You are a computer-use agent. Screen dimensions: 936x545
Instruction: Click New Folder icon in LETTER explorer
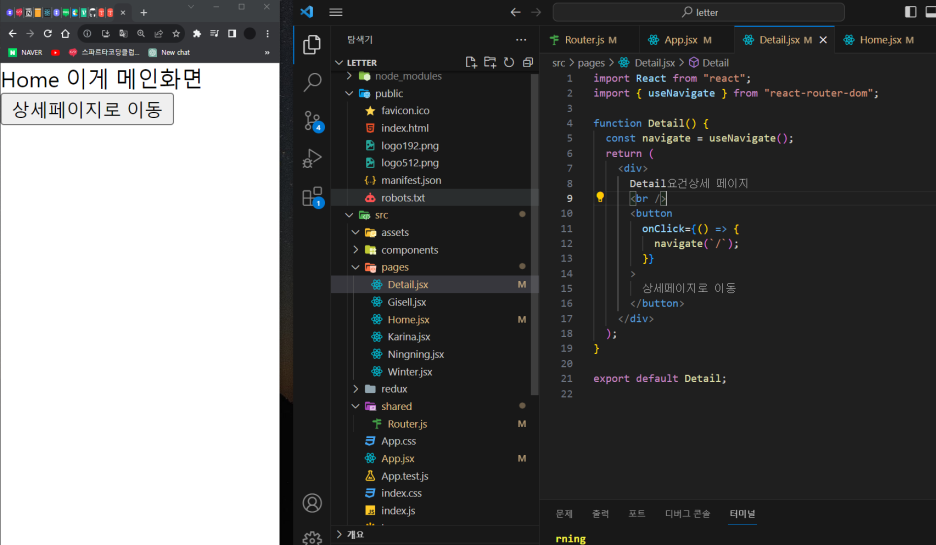[490, 62]
